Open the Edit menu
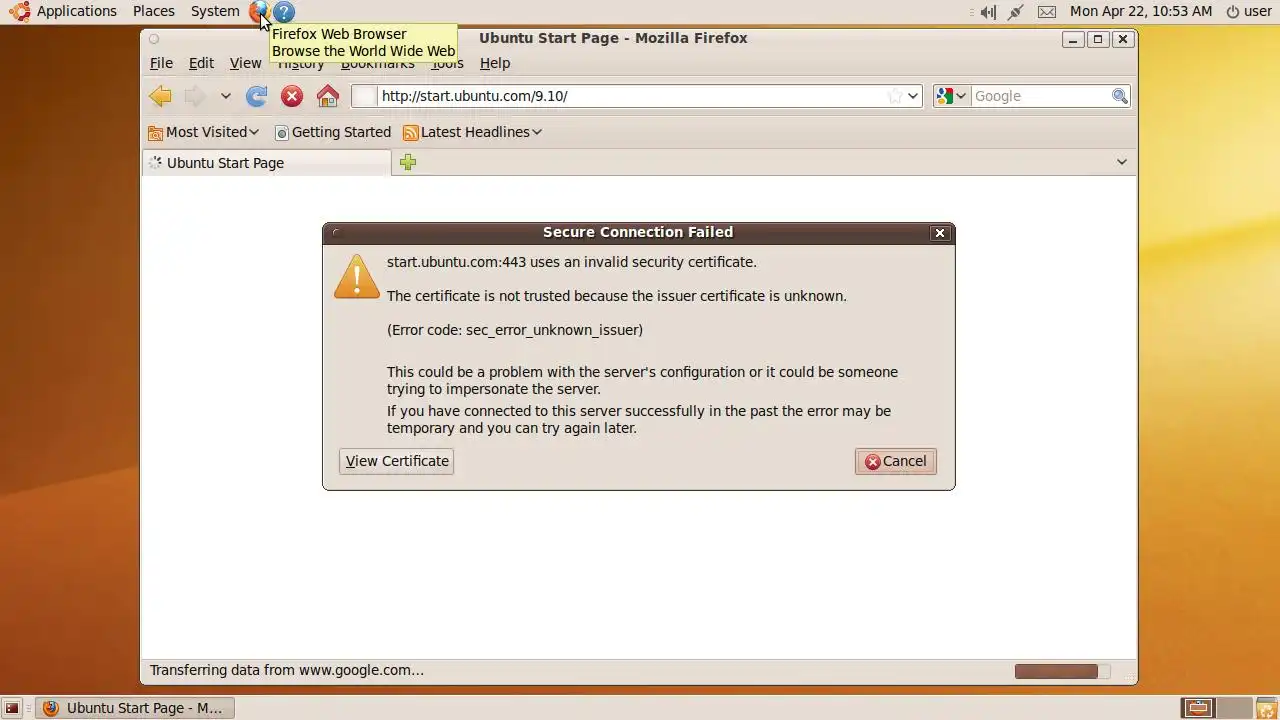 [201, 63]
